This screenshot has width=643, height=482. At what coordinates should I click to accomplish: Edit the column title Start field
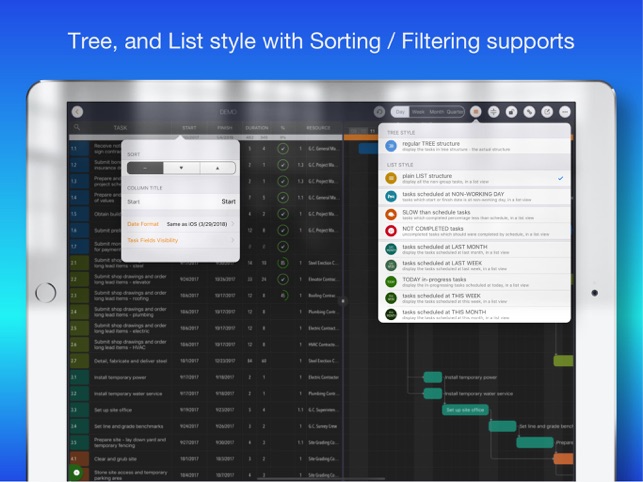point(180,201)
